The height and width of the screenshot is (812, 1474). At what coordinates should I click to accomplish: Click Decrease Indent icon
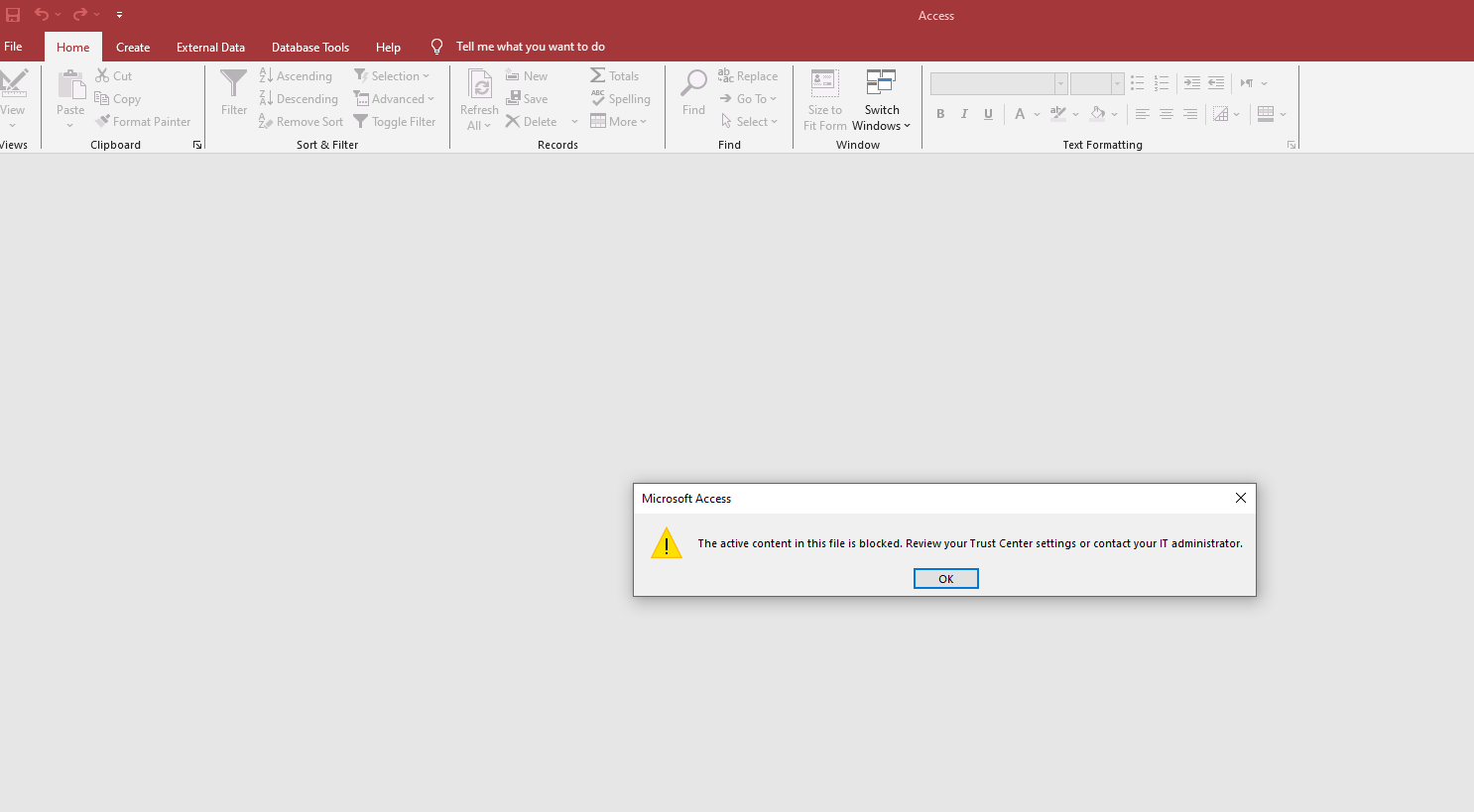click(x=1216, y=83)
